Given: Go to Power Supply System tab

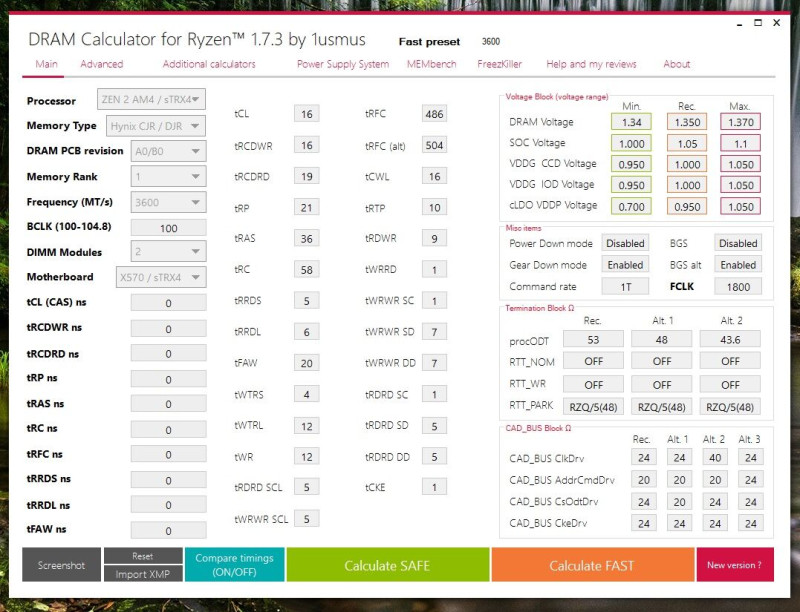Looking at the screenshot, I should tap(343, 64).
